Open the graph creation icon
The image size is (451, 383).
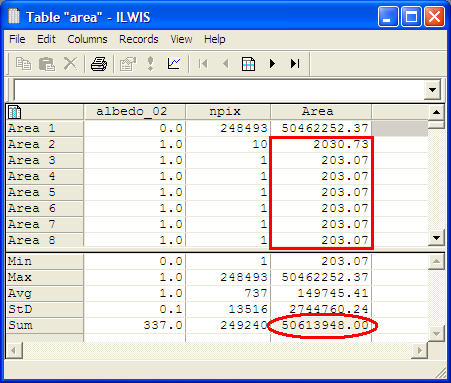[x=174, y=63]
